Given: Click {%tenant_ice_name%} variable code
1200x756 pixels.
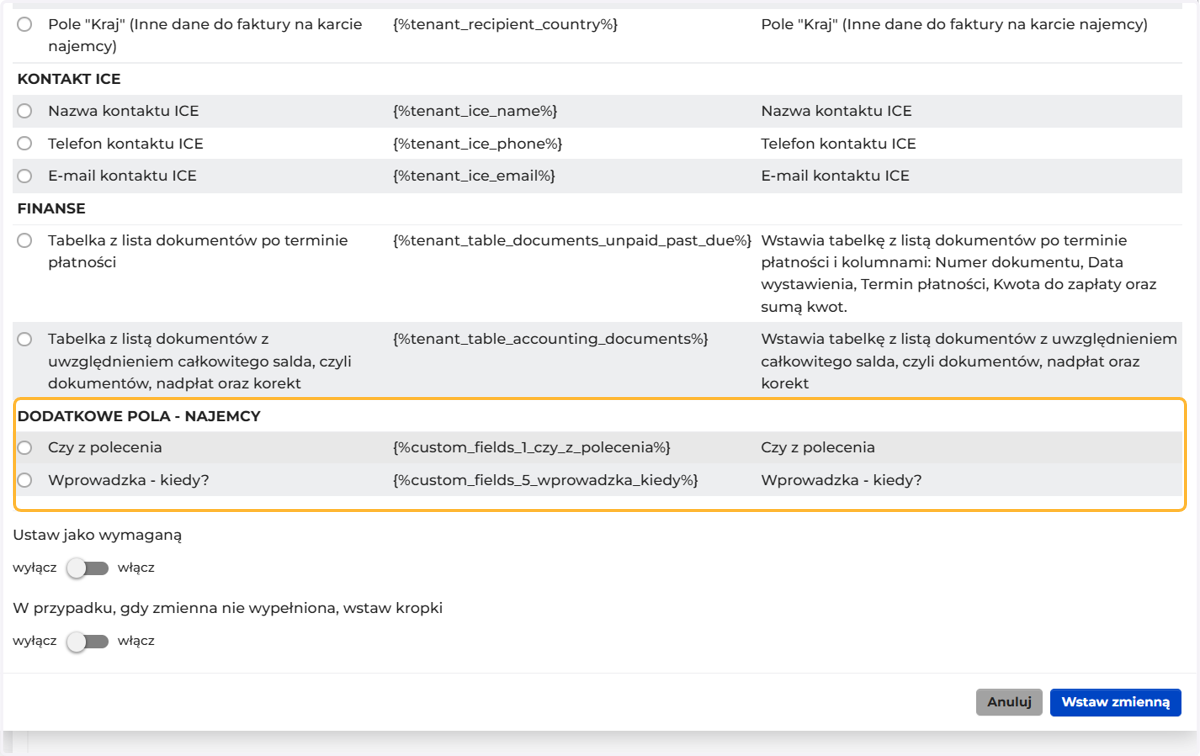Looking at the screenshot, I should 475,111.
